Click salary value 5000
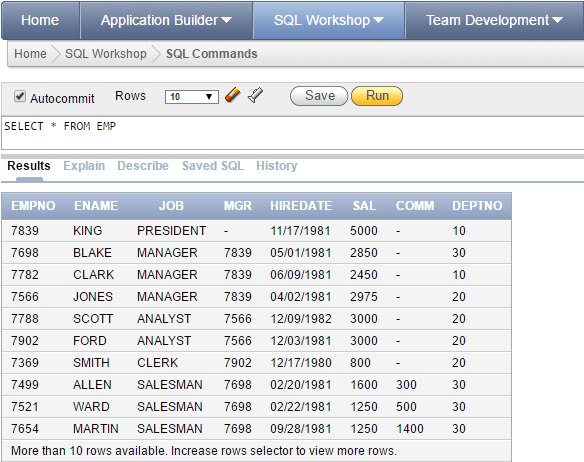The width and height of the screenshot is (584, 462). pyautogui.click(x=364, y=231)
